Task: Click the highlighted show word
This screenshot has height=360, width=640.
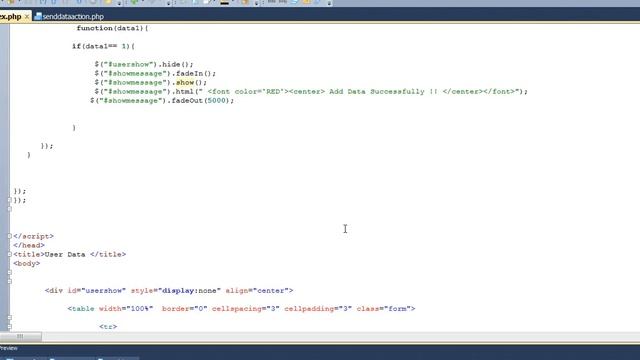Action: pyautogui.click(x=185, y=82)
